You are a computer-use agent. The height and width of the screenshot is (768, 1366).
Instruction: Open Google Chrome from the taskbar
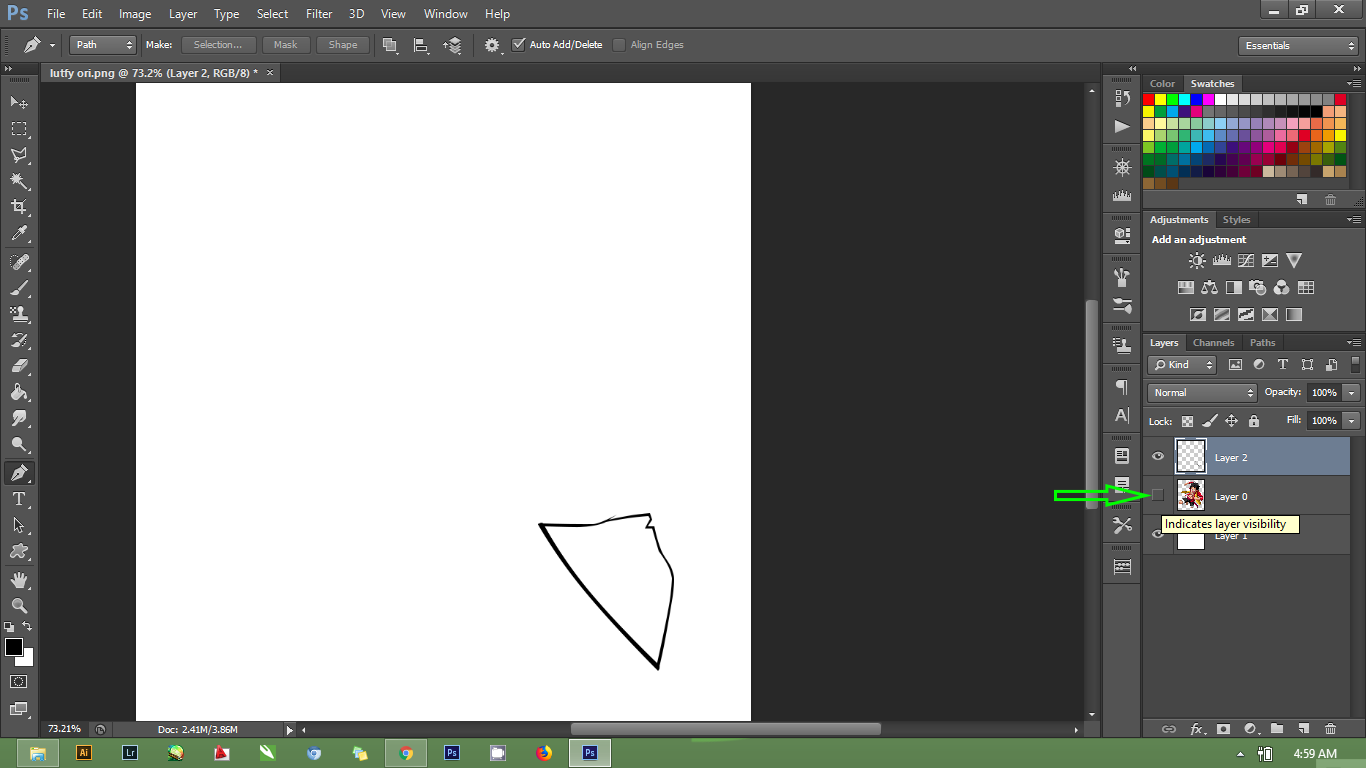[x=405, y=753]
